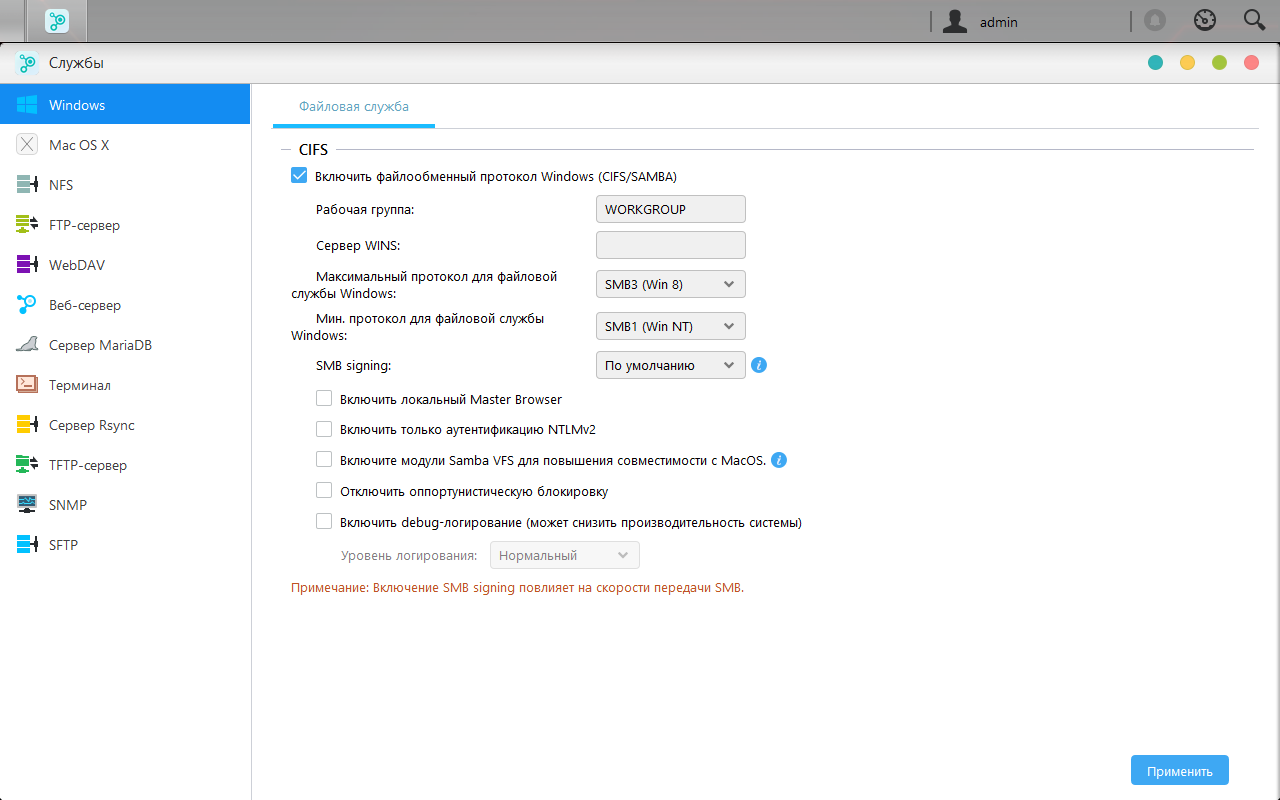Enable local Master Browser checkbox
The width and height of the screenshot is (1280, 800).
point(324,398)
